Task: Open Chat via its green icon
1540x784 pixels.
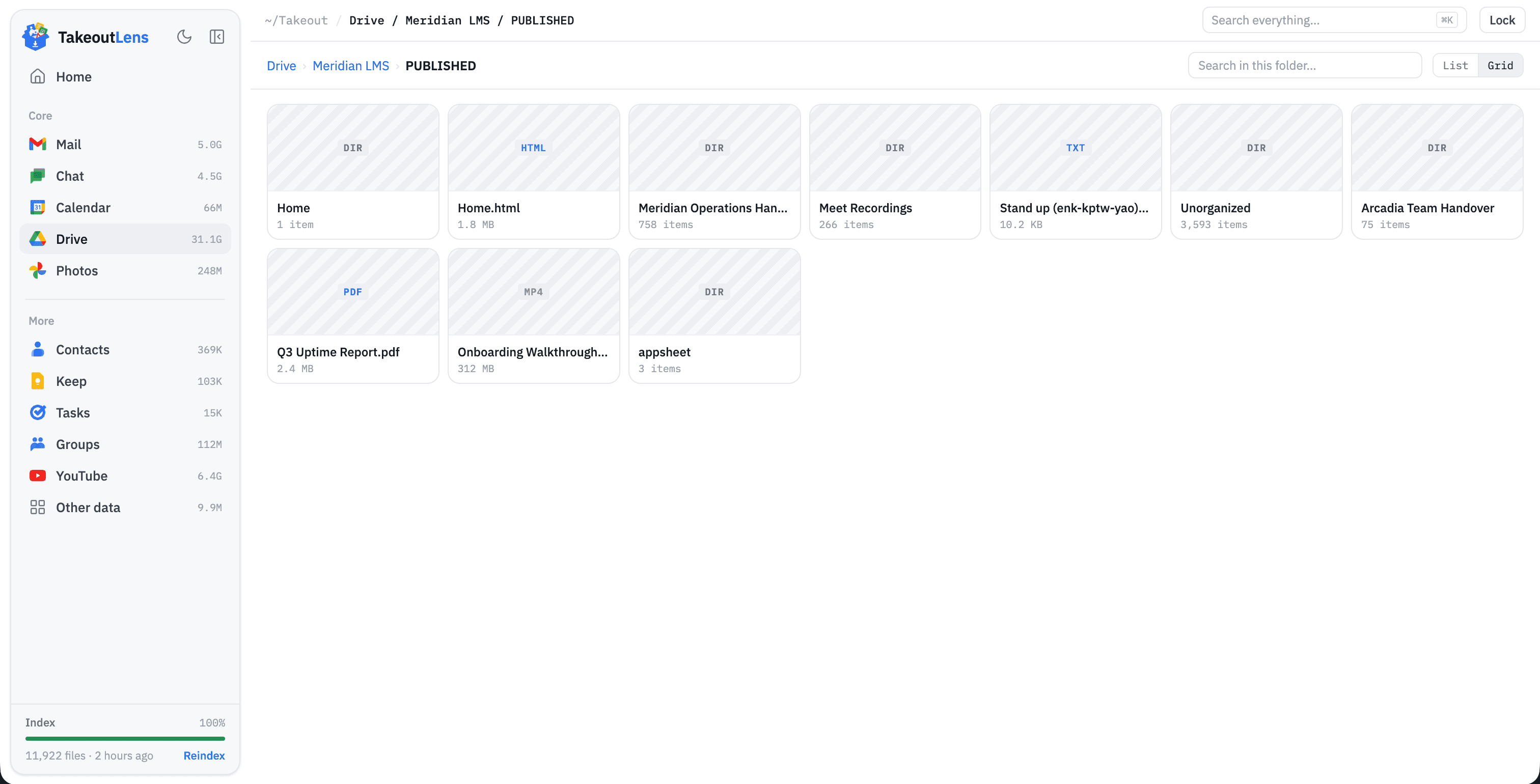Action: click(x=38, y=176)
